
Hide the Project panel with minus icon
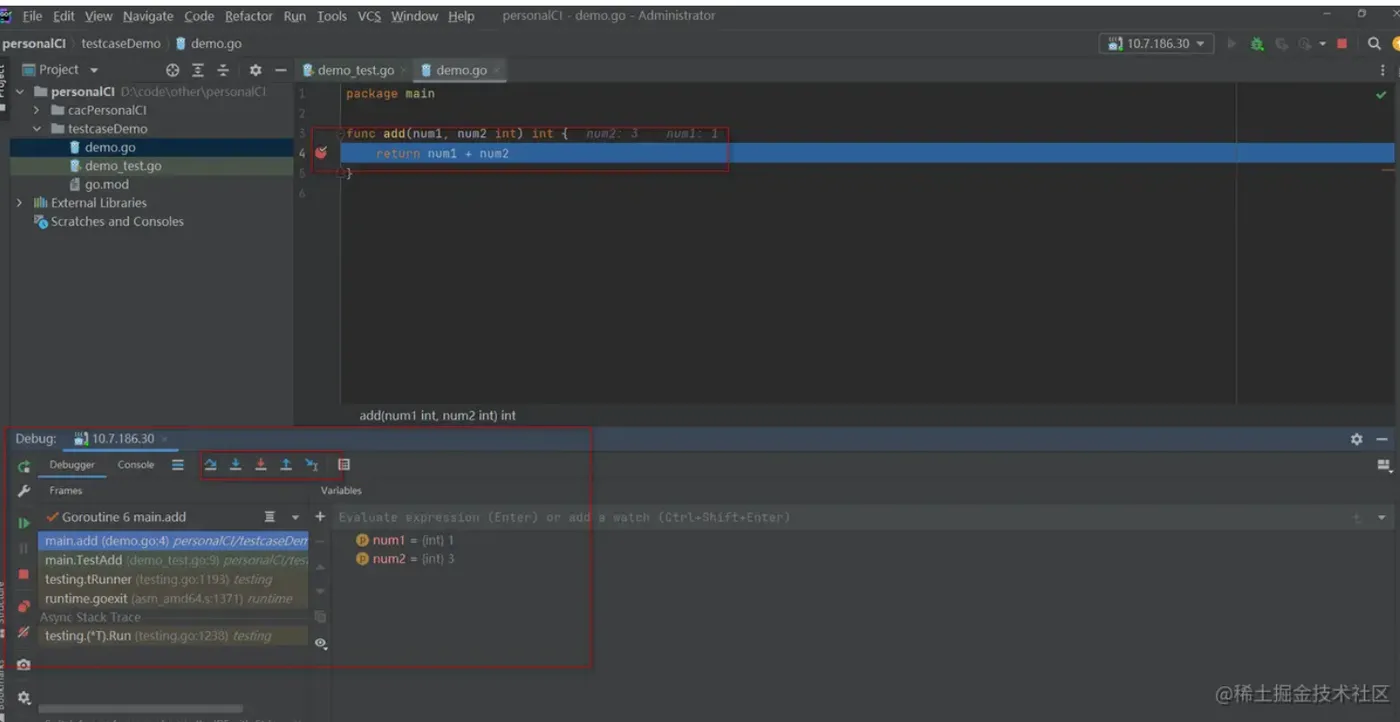point(281,70)
